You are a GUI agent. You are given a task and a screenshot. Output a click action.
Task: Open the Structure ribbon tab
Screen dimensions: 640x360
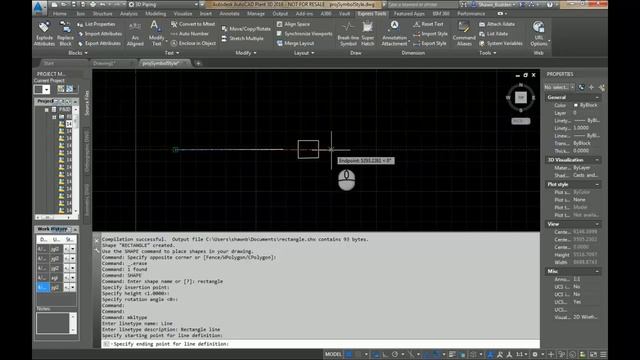tap(102, 13)
